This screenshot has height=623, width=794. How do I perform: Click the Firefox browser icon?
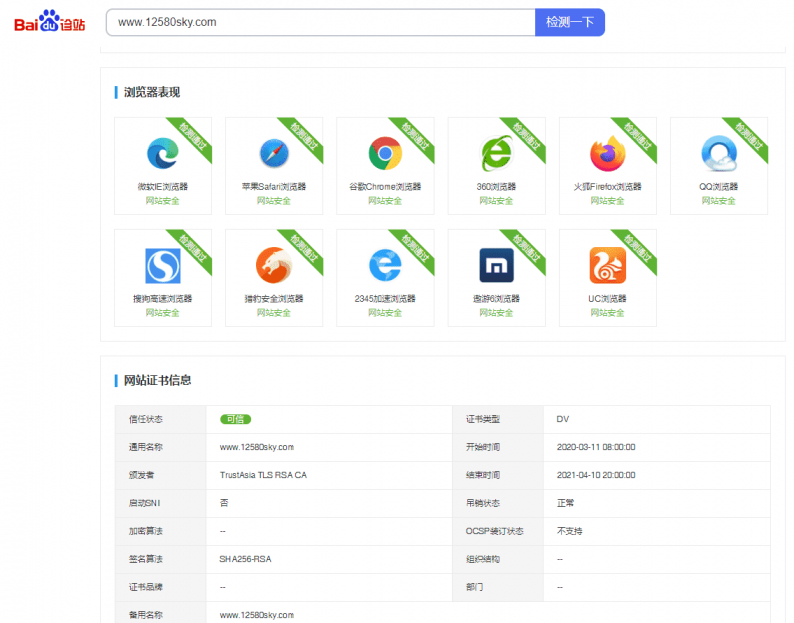[608, 153]
